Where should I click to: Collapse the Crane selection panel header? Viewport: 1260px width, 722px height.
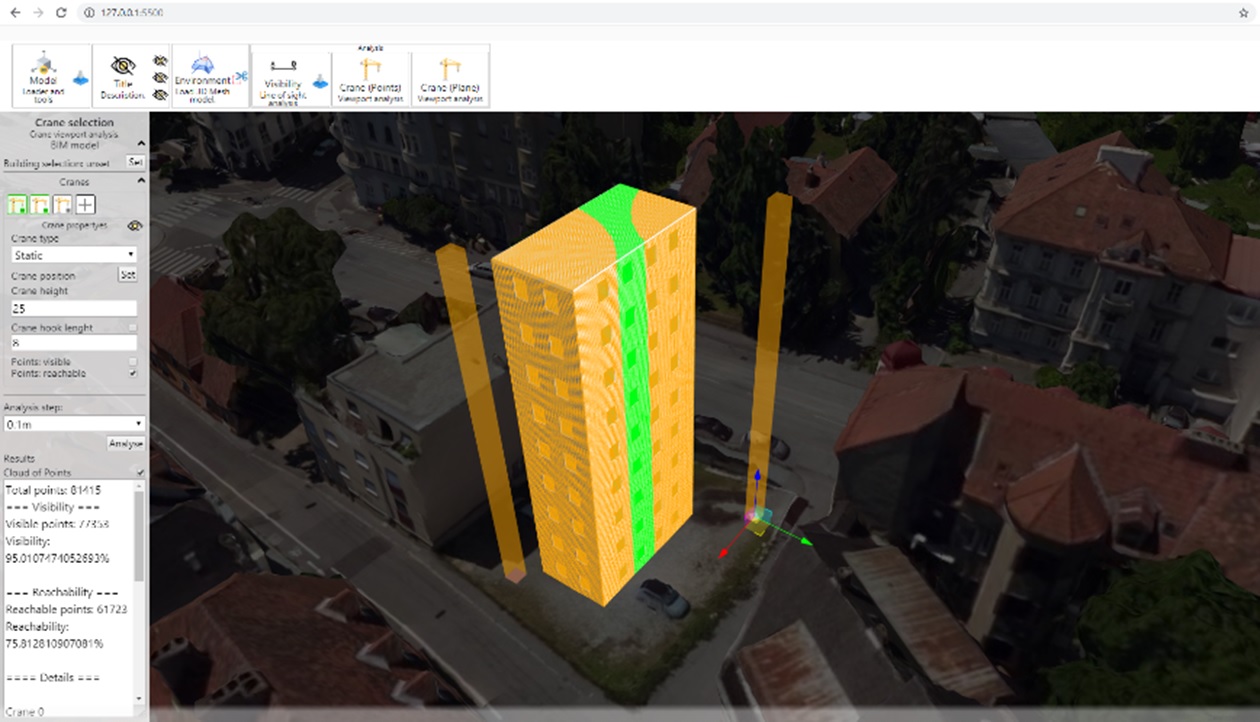[140, 145]
